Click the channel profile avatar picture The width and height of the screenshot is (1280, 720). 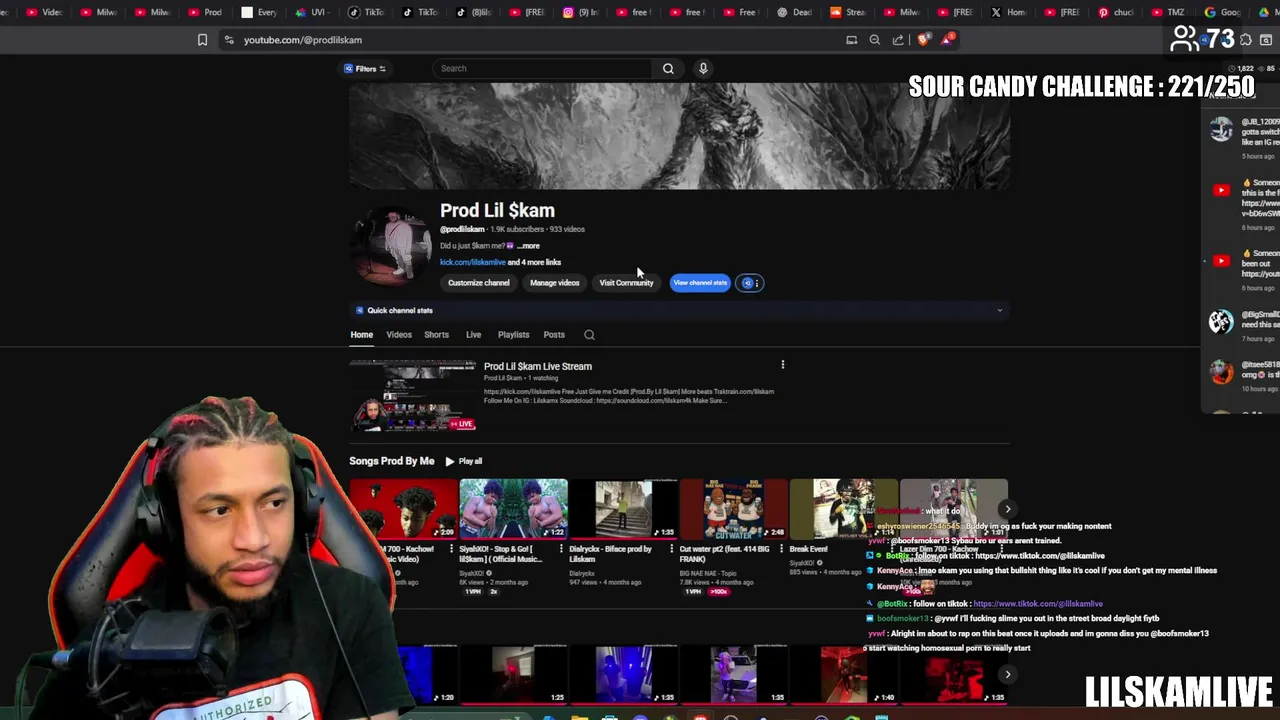(x=393, y=245)
